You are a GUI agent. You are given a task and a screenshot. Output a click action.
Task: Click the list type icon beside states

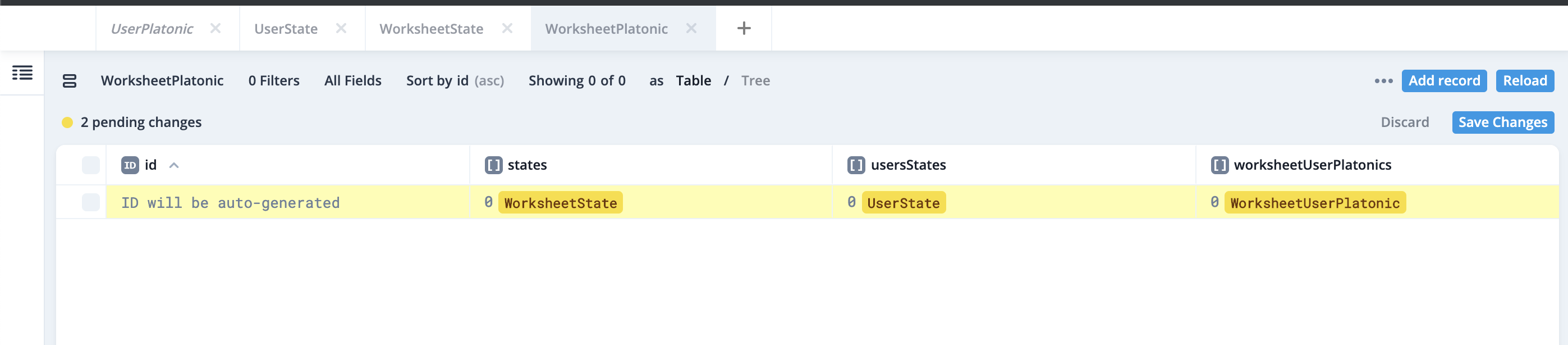(x=493, y=165)
